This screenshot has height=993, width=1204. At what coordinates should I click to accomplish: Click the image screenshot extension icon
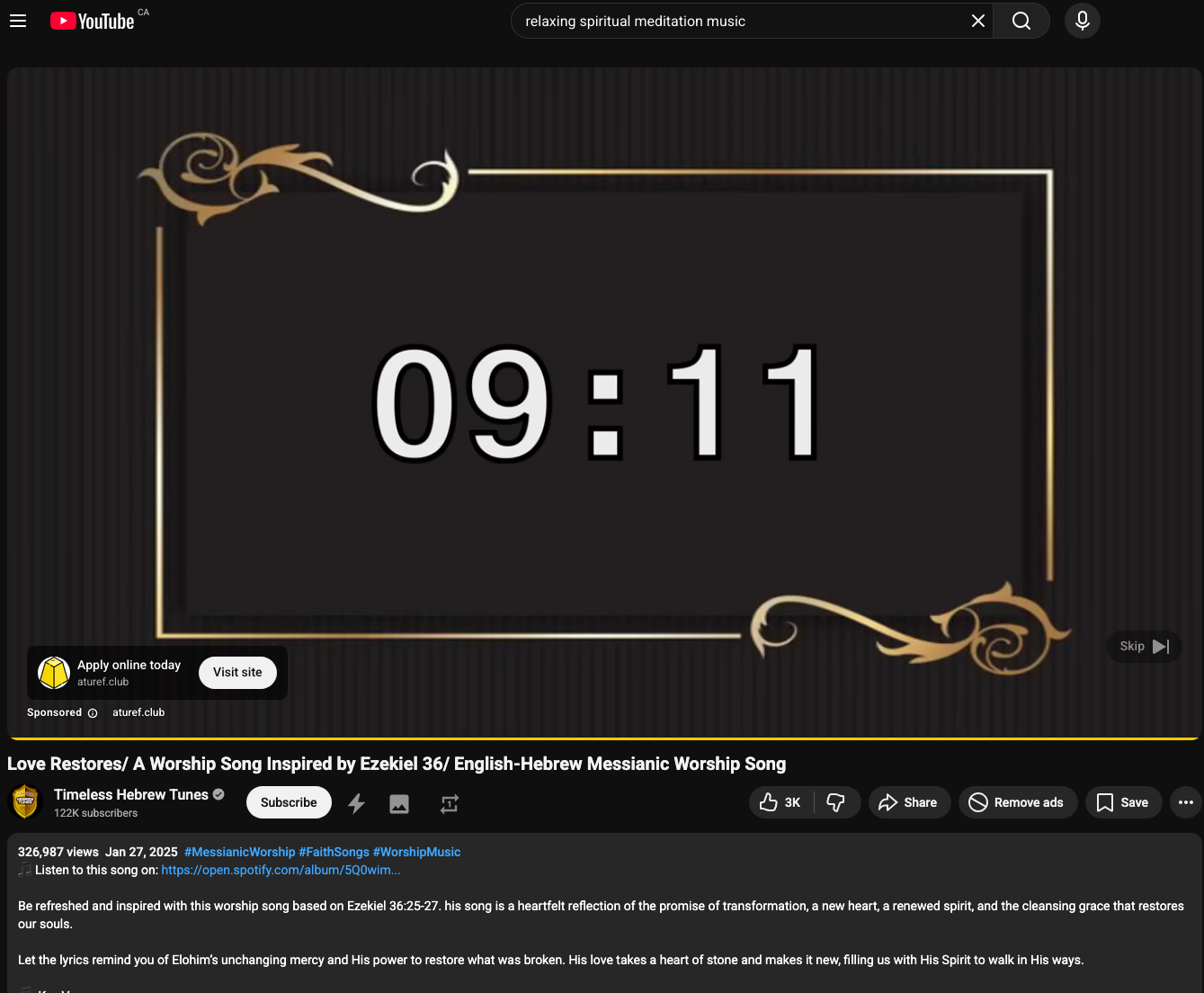pos(399,803)
